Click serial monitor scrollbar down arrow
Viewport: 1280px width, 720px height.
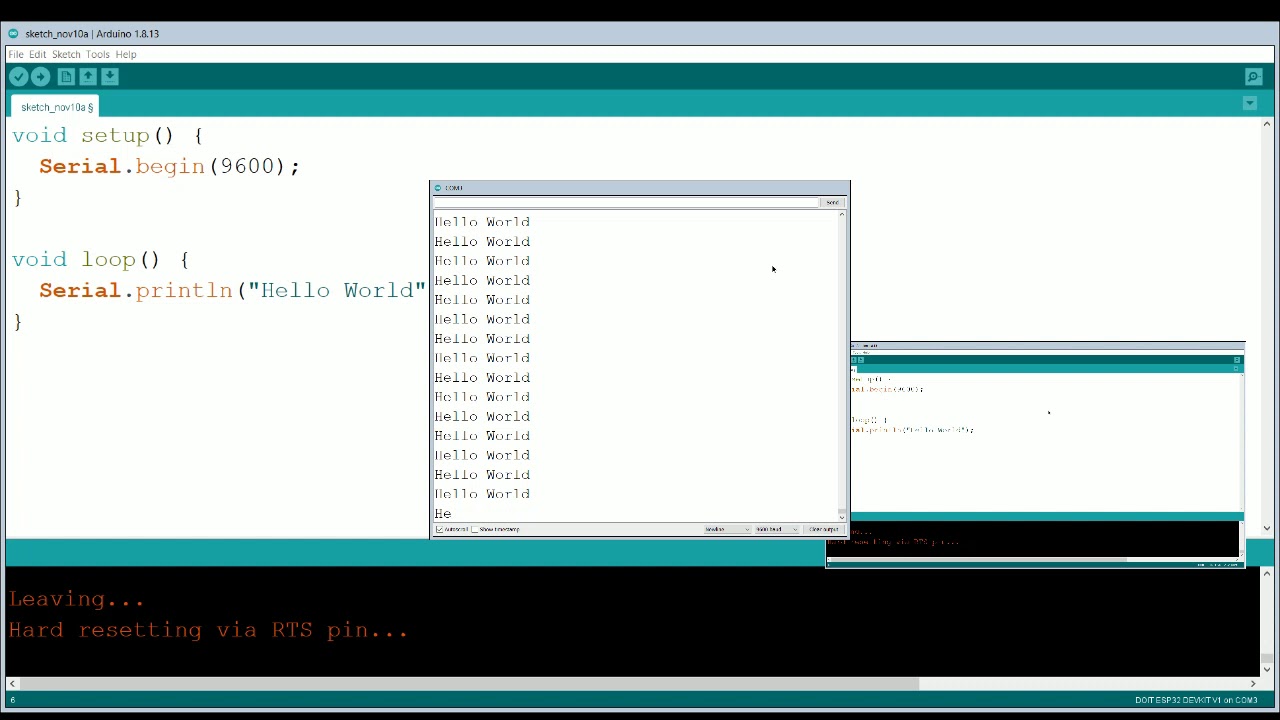click(842, 517)
